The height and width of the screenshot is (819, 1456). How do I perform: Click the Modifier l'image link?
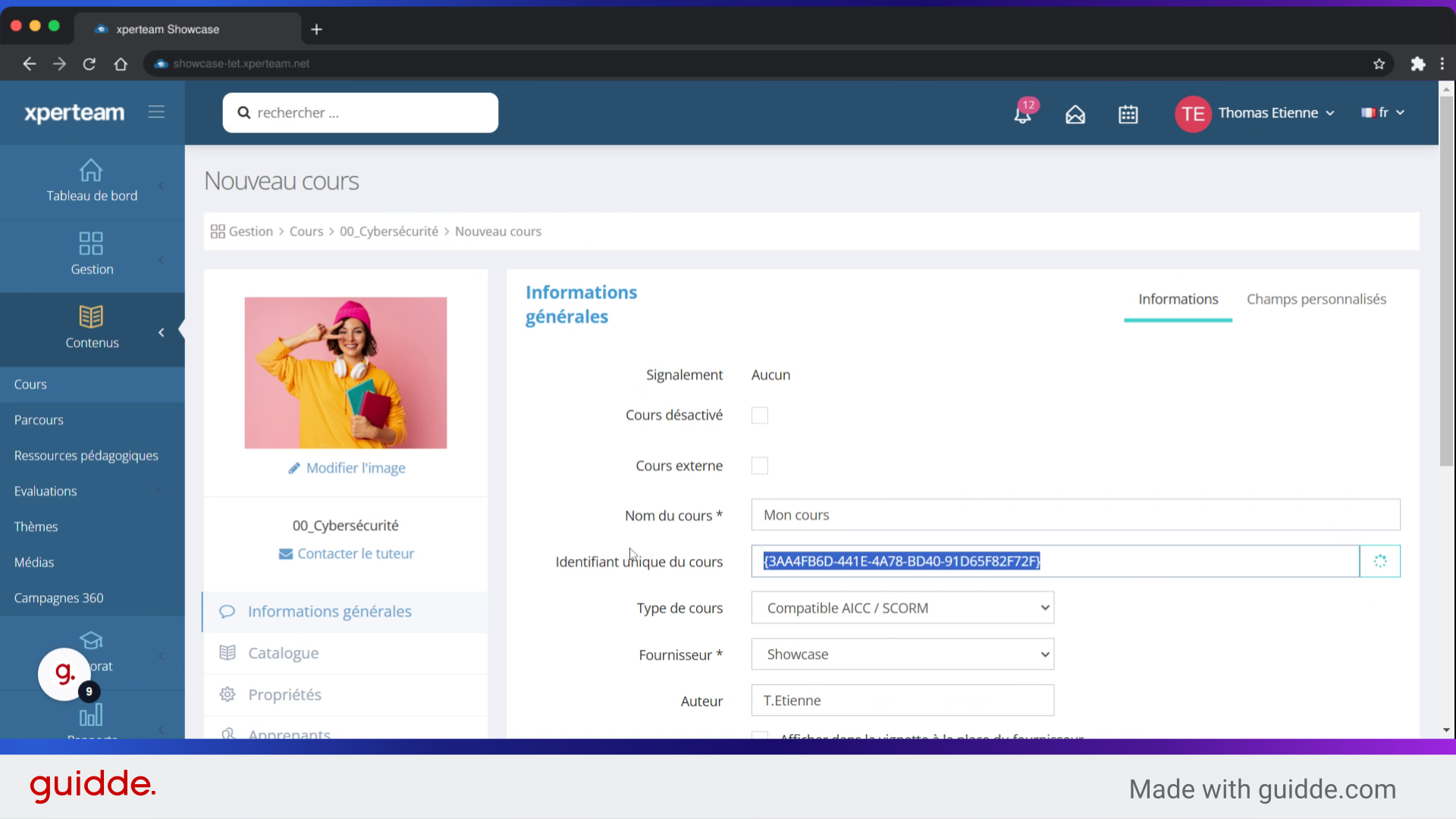[355, 468]
